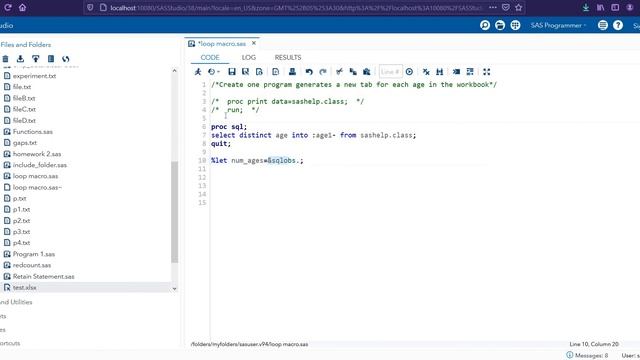Screen dimensions: 640x360
Task: Open the submission history dropdown
Action: click(x=213, y=72)
